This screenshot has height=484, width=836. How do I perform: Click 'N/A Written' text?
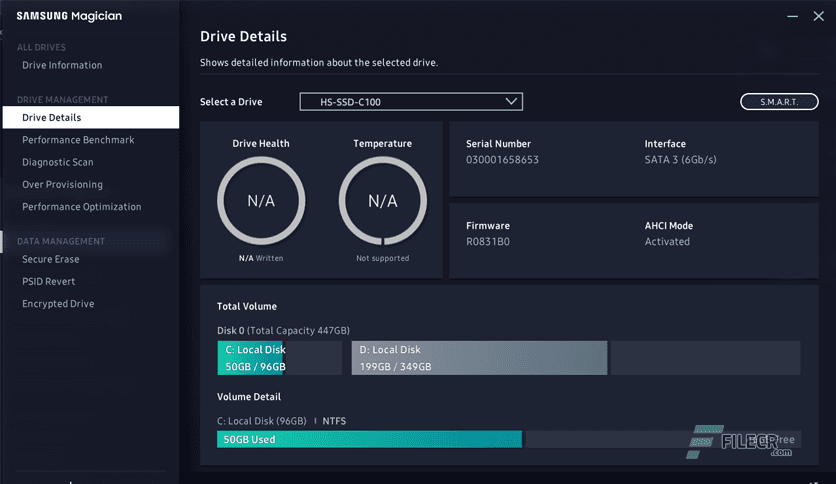click(x=261, y=258)
